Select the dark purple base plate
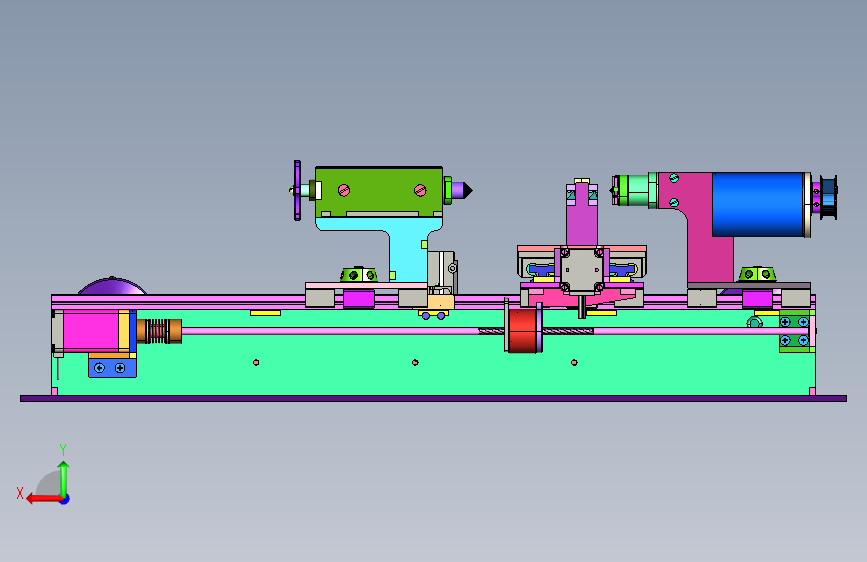 (x=434, y=398)
